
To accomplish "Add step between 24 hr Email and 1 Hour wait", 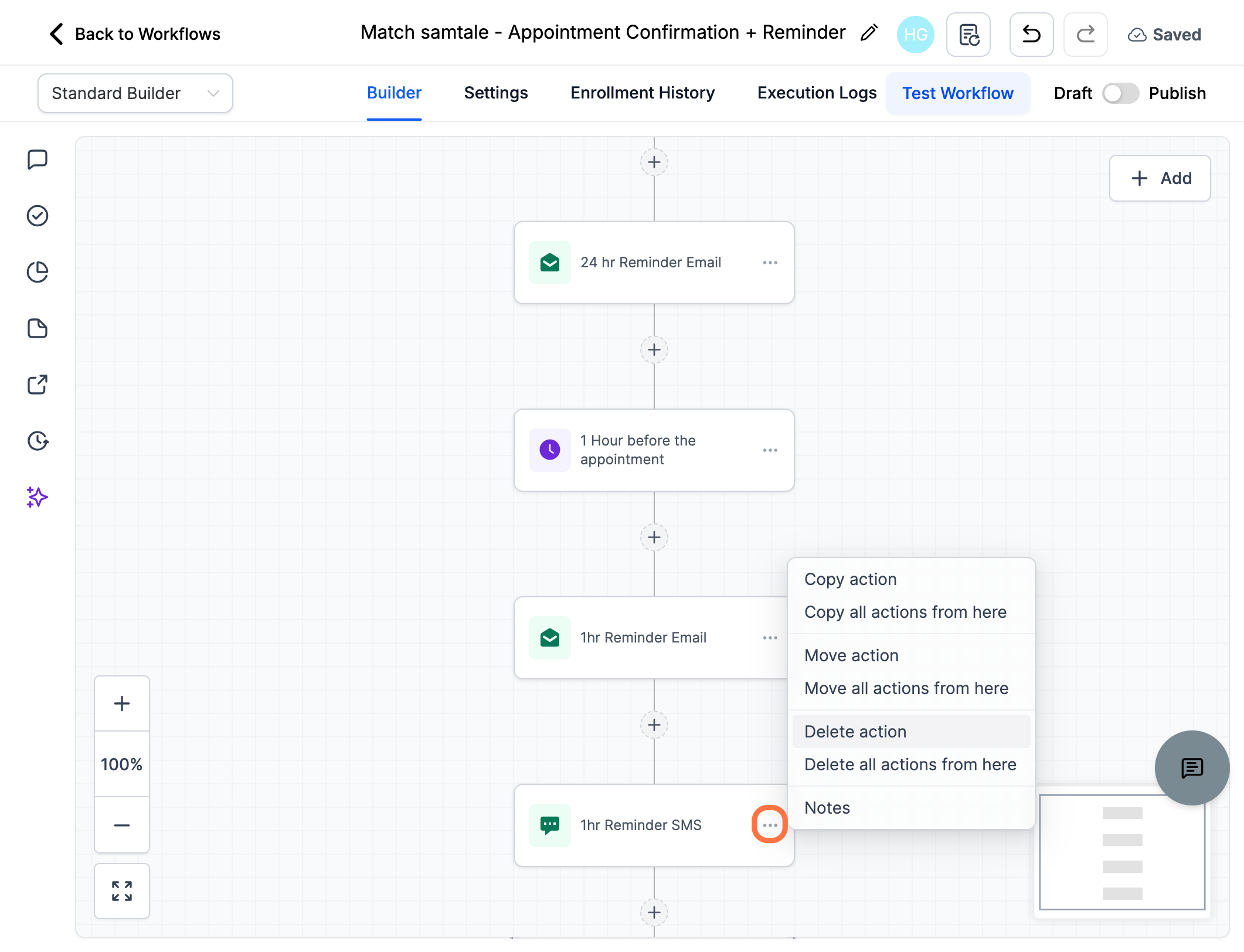I will pyautogui.click(x=654, y=350).
